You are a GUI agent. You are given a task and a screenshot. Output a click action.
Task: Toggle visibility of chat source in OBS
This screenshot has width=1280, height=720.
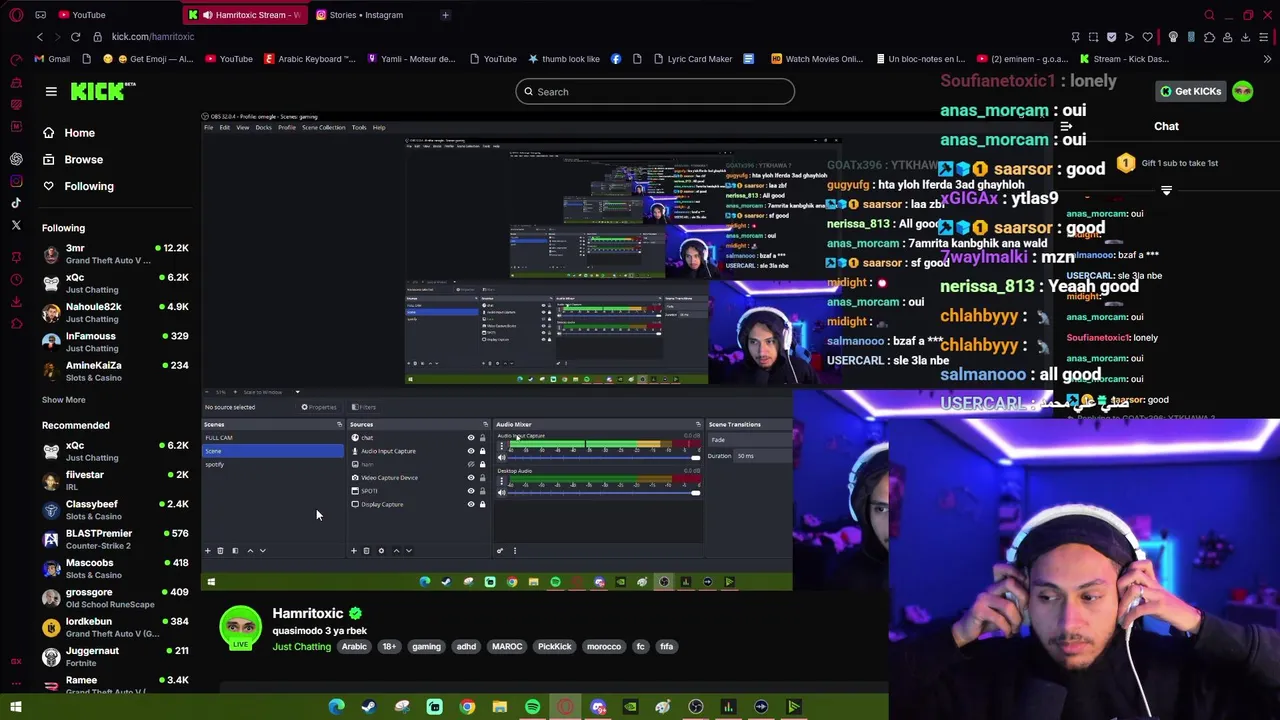tap(471, 438)
